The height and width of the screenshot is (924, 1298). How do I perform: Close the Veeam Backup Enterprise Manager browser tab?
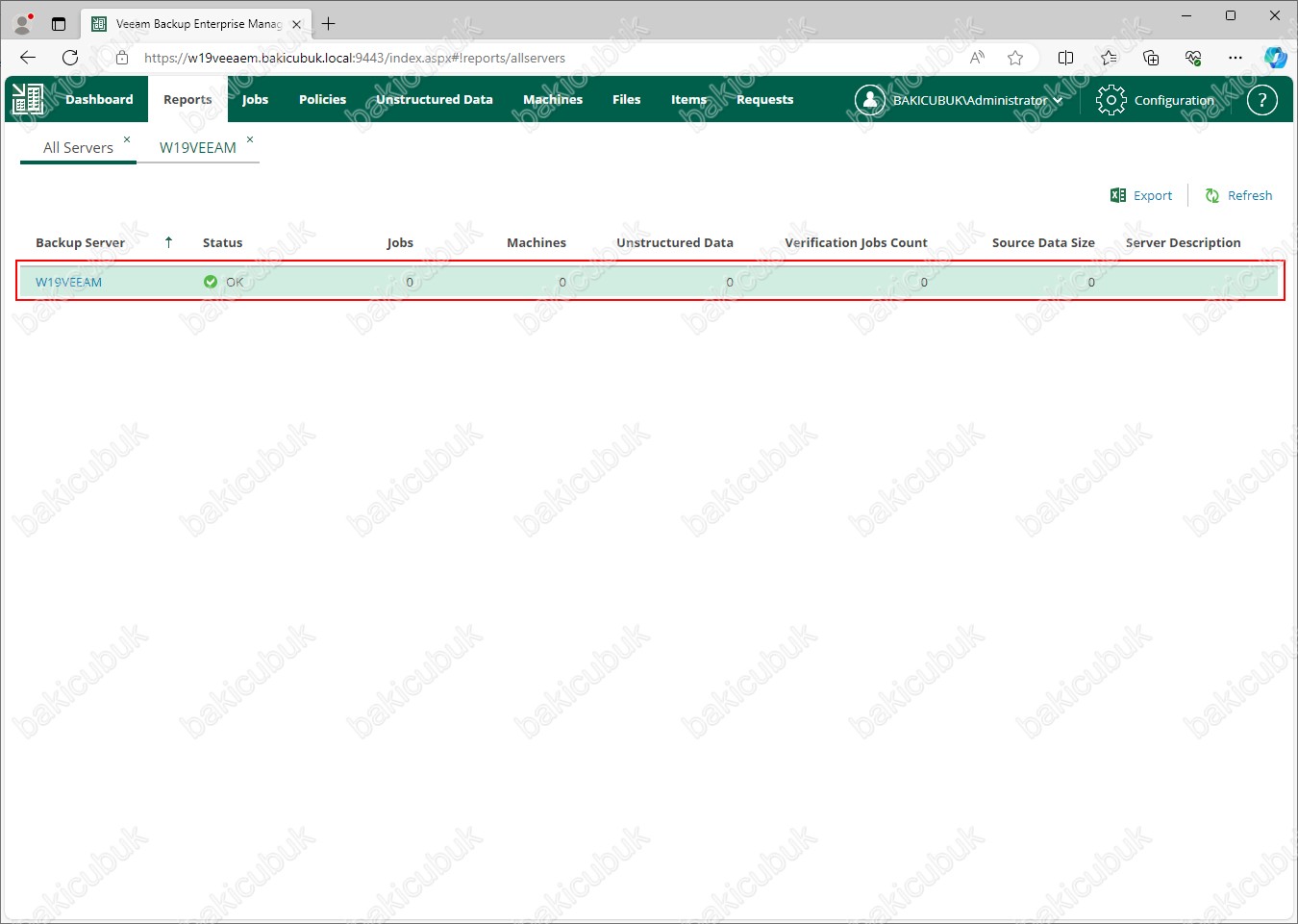click(x=296, y=24)
